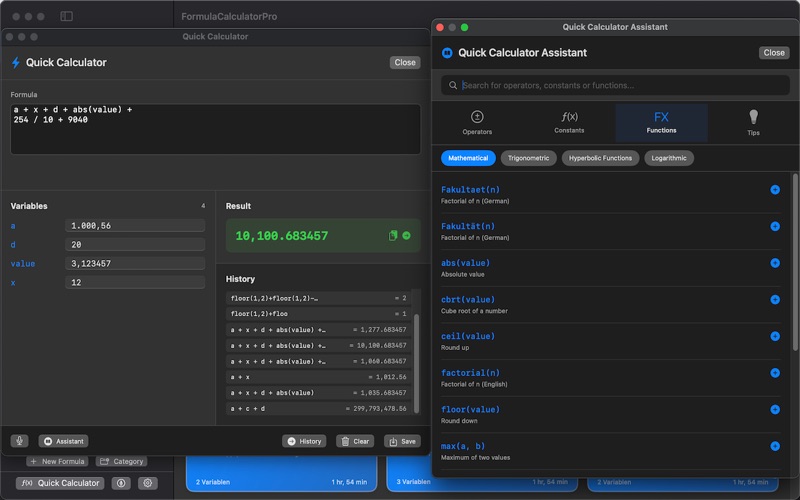Select history entry 'a + c + d'
This screenshot has height=500, width=800.
coord(318,409)
